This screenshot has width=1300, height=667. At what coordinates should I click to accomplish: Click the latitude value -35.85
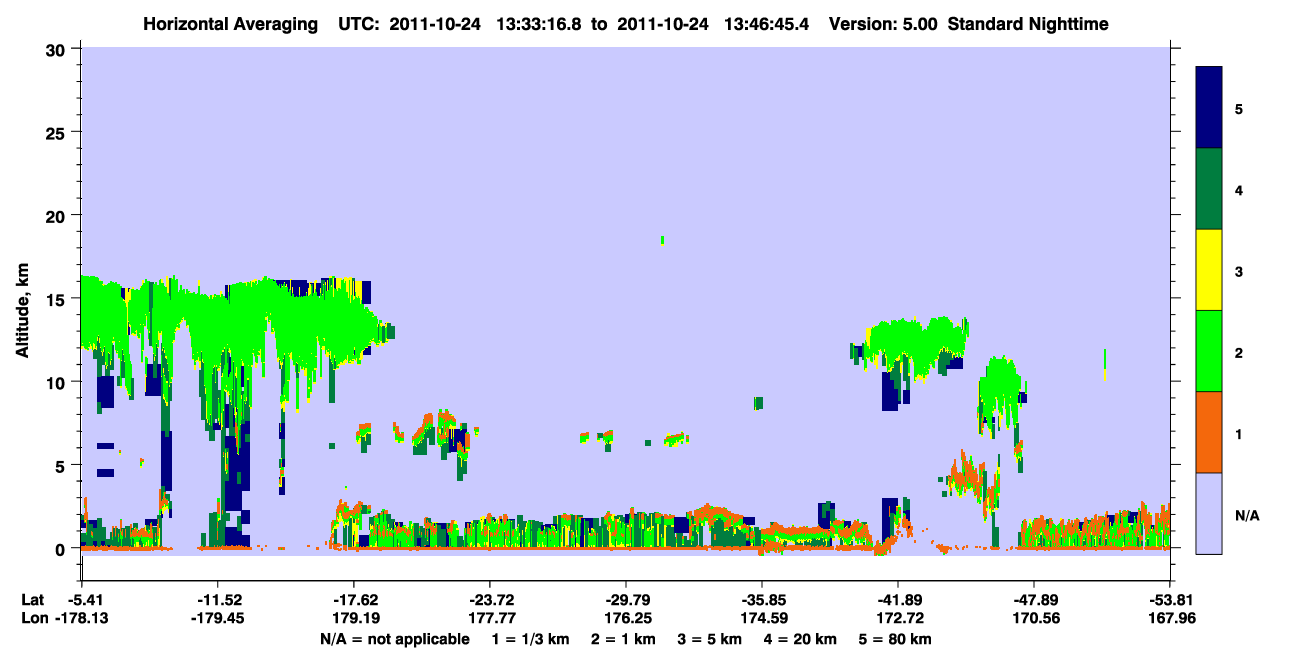coord(762,600)
